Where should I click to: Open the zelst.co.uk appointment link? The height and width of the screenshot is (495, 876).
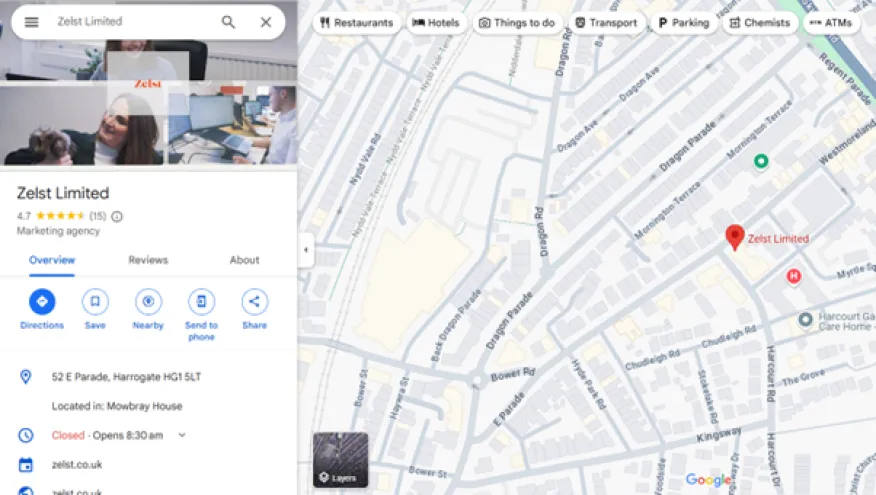tap(77, 465)
